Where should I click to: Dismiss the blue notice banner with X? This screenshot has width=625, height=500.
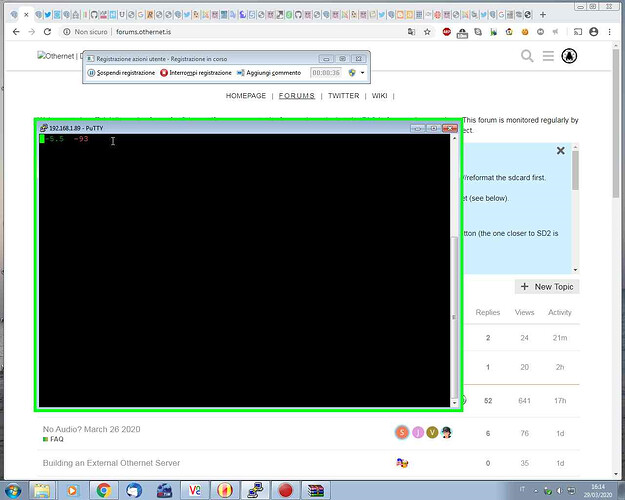point(560,150)
